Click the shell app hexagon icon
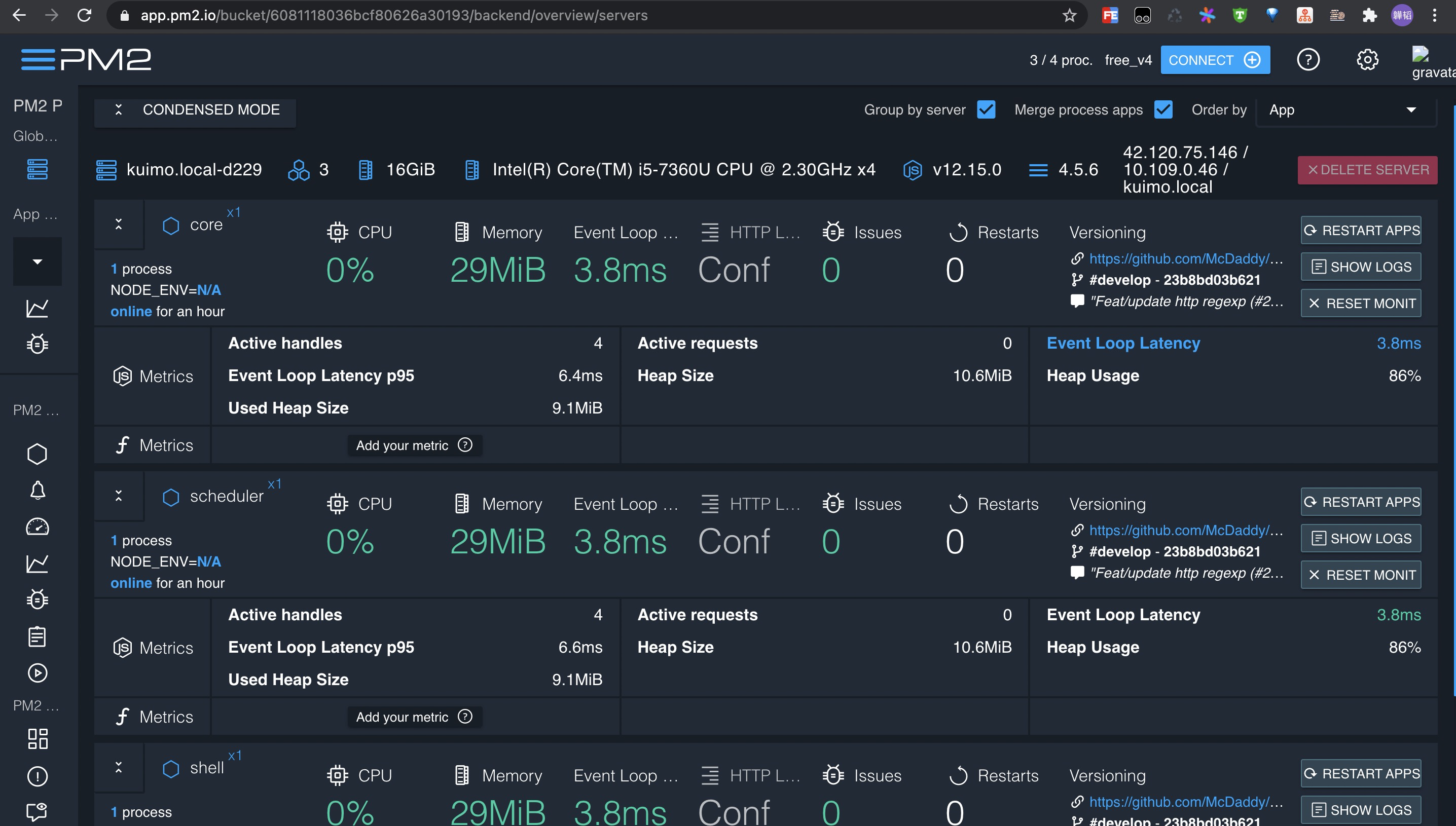Screen dimensions: 1456x826 tap(171, 769)
